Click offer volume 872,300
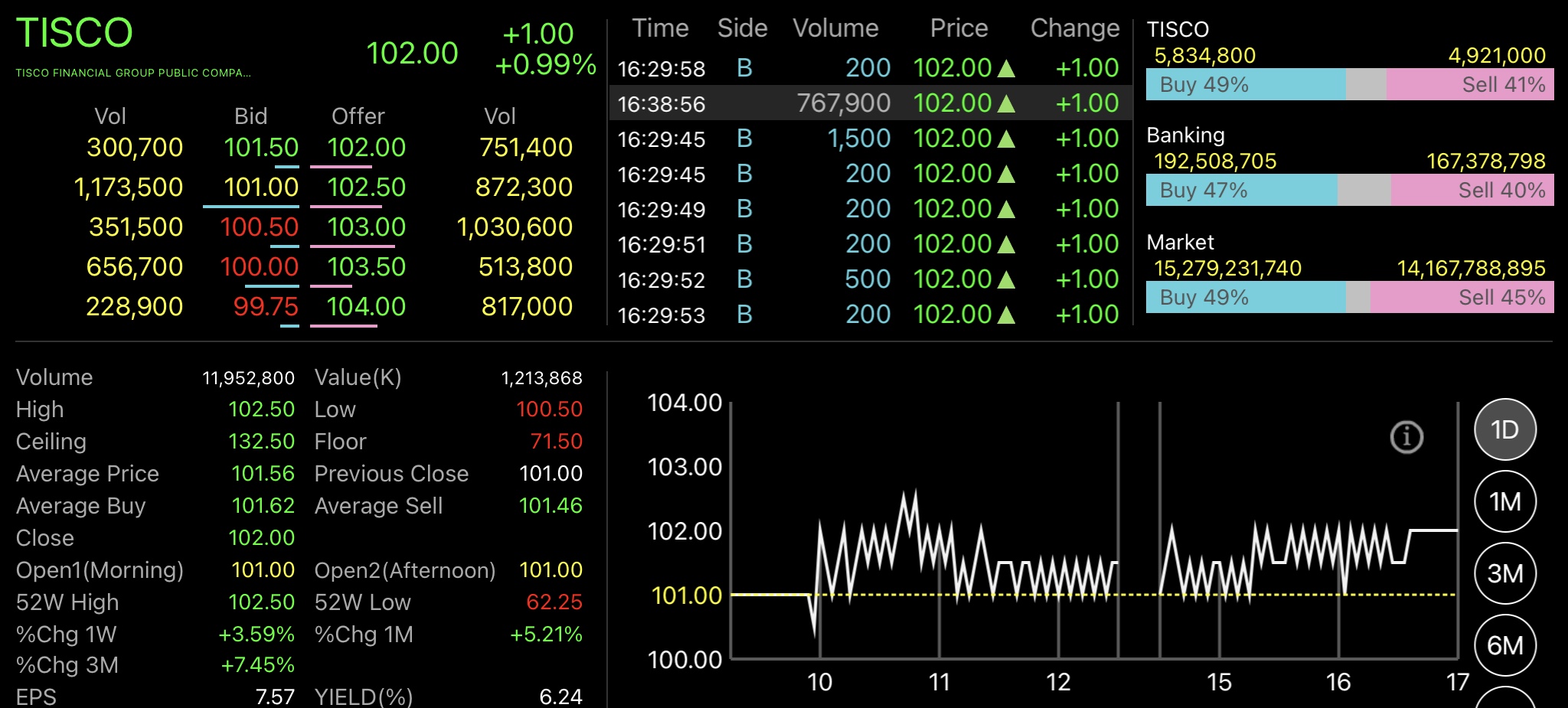This screenshot has height=708, width=1568. [x=524, y=187]
